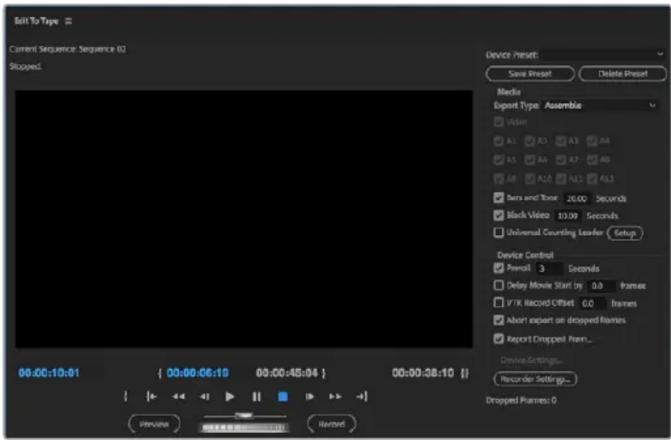The width and height of the screenshot is (671, 440).
Task: Click the Black Video seconds field
Action: pos(568,216)
